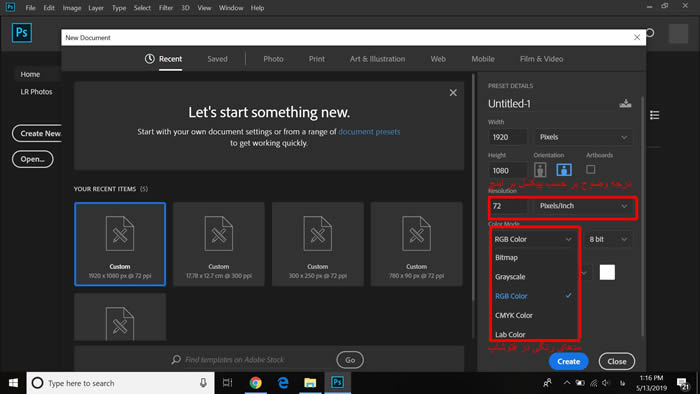Click the Open... button
The image size is (700, 394).
pos(33,159)
